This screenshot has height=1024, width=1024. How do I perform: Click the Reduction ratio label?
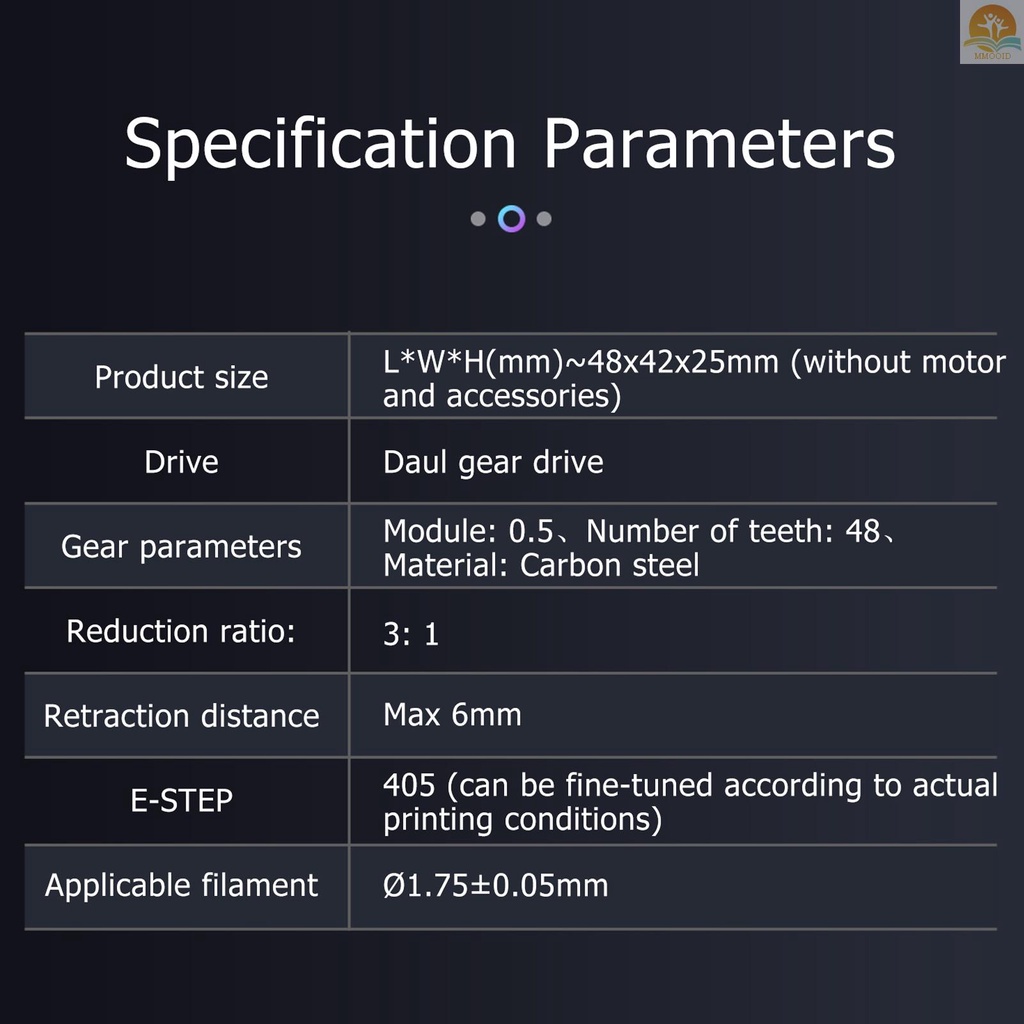point(181,632)
